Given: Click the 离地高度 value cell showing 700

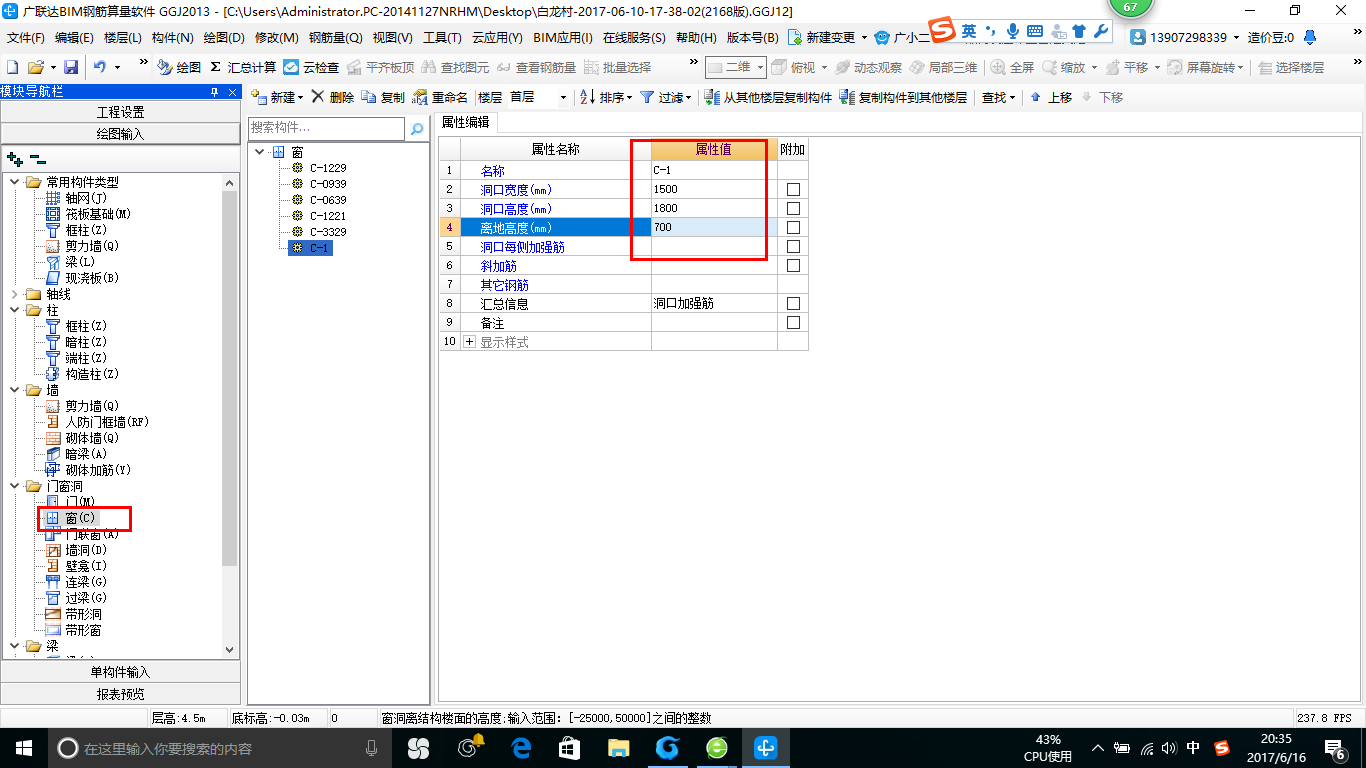Looking at the screenshot, I should [714, 228].
